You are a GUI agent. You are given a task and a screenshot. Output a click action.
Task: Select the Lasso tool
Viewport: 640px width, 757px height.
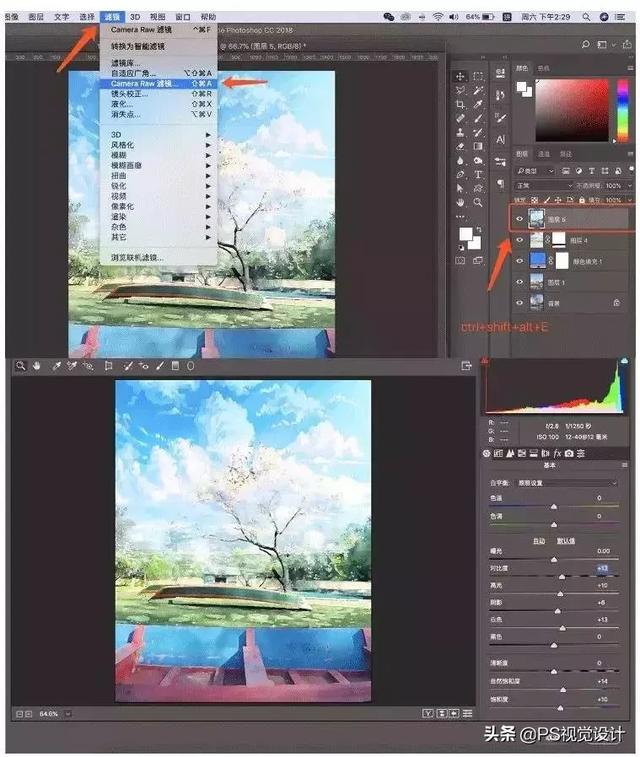(460, 90)
